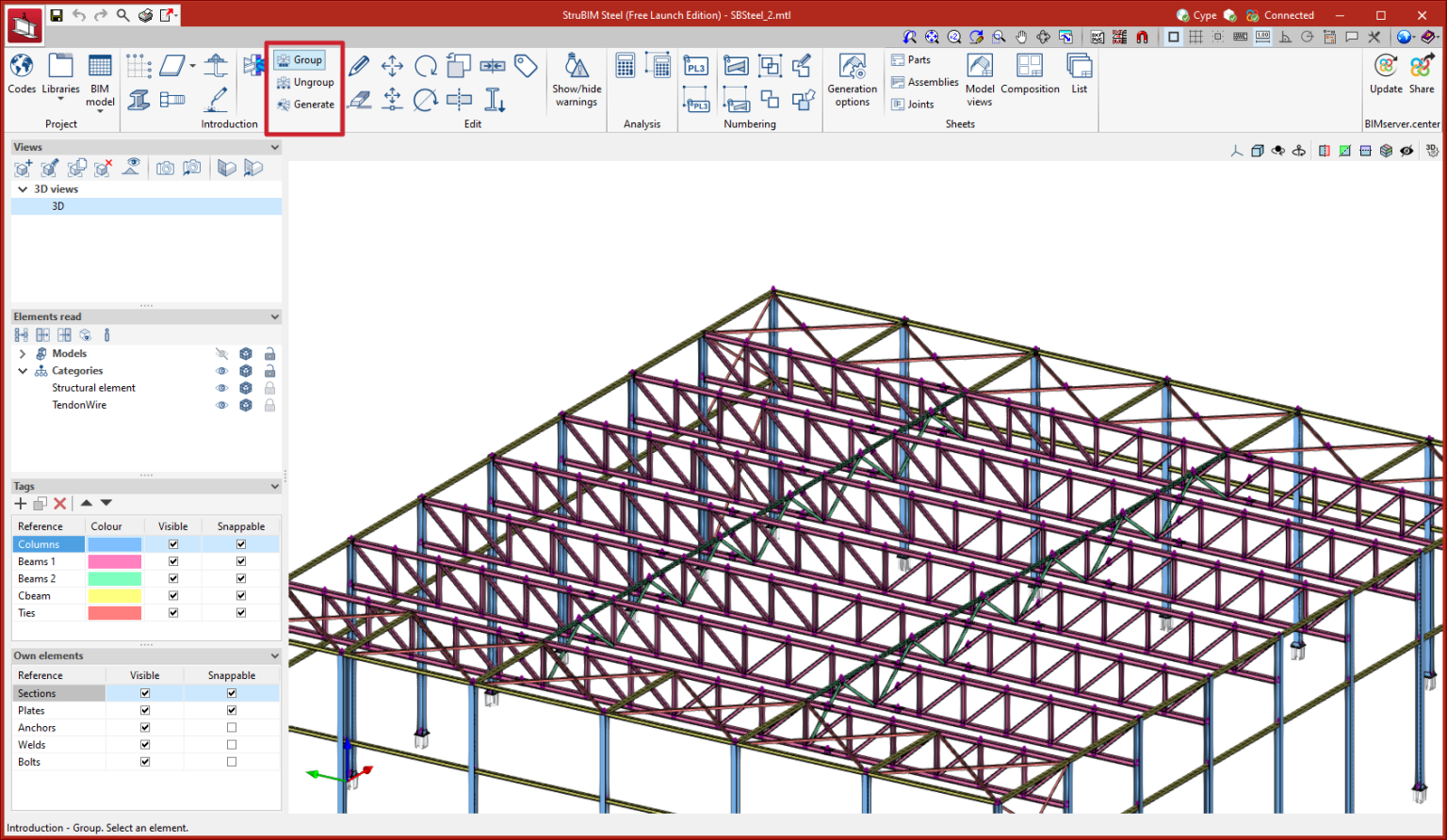Toggle visibility eye for TendonWire
1447x840 pixels.
click(222, 405)
